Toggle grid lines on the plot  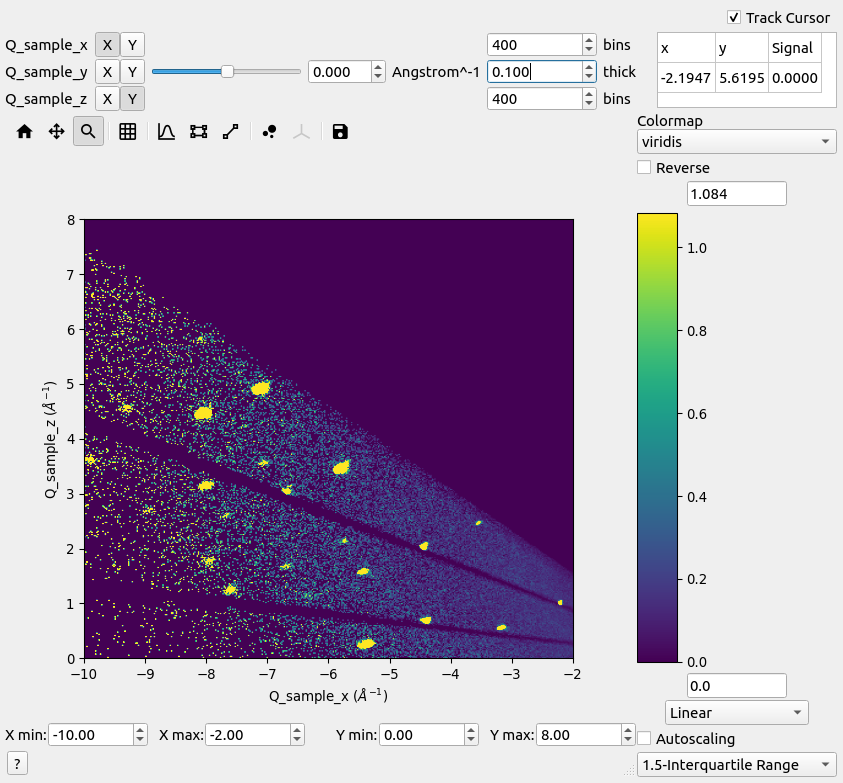pyautogui.click(x=128, y=131)
